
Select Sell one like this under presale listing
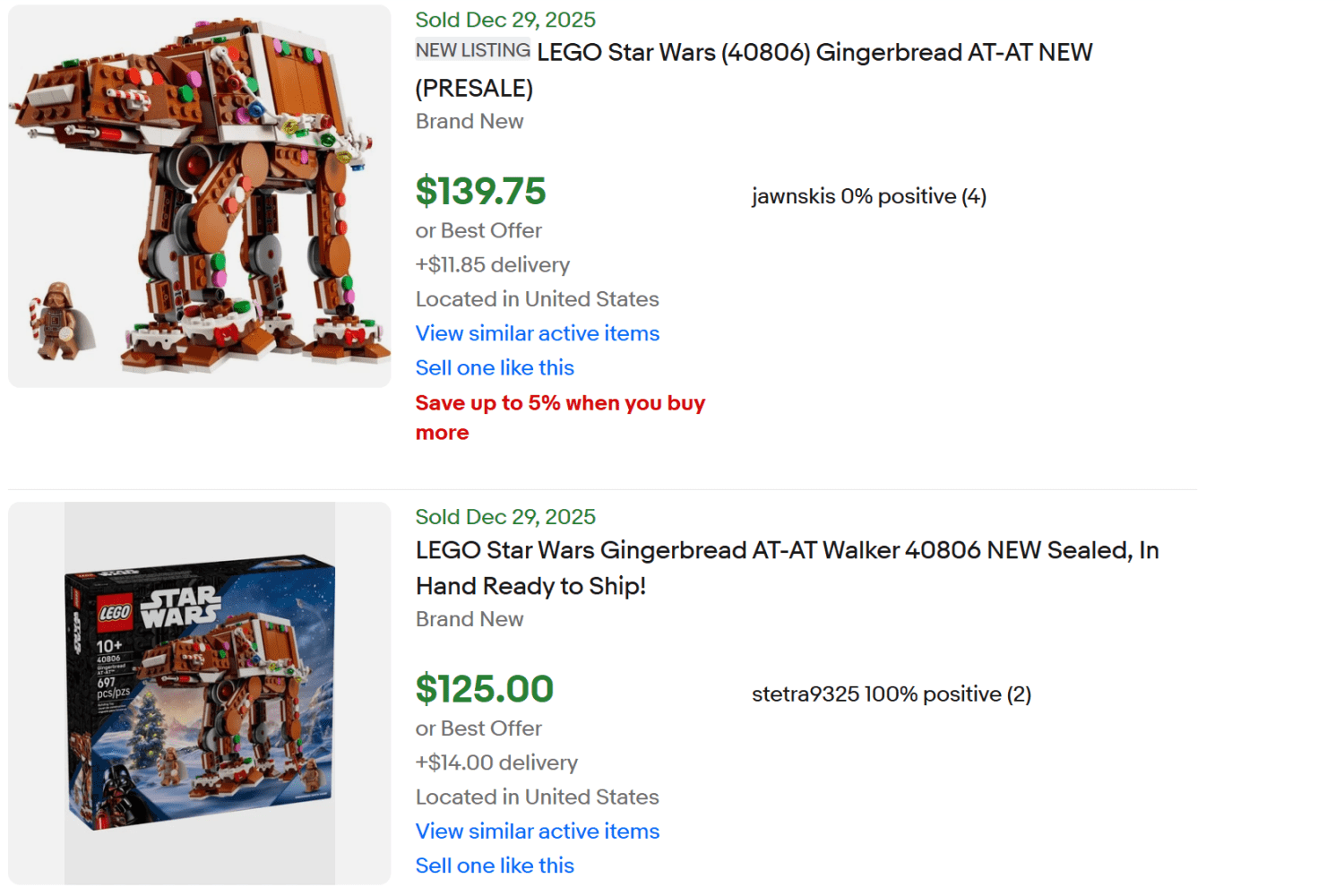click(495, 367)
